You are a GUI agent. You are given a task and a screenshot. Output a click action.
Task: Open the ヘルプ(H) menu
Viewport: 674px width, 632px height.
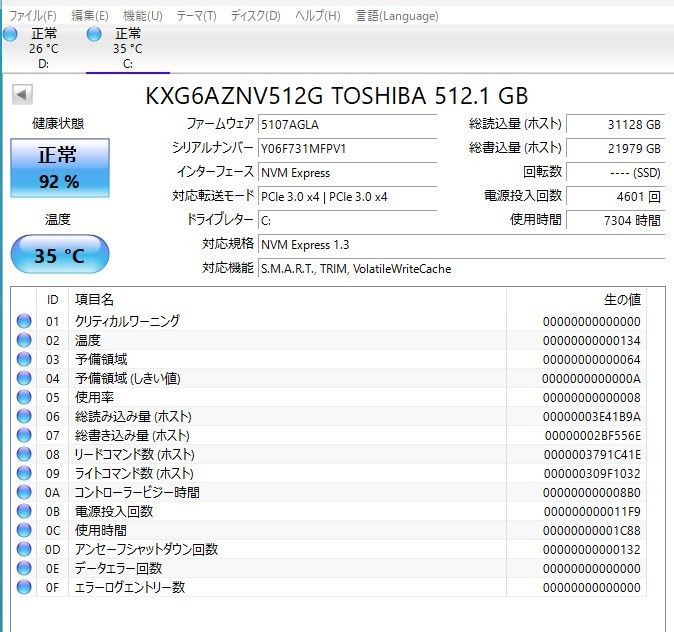pyautogui.click(x=318, y=16)
